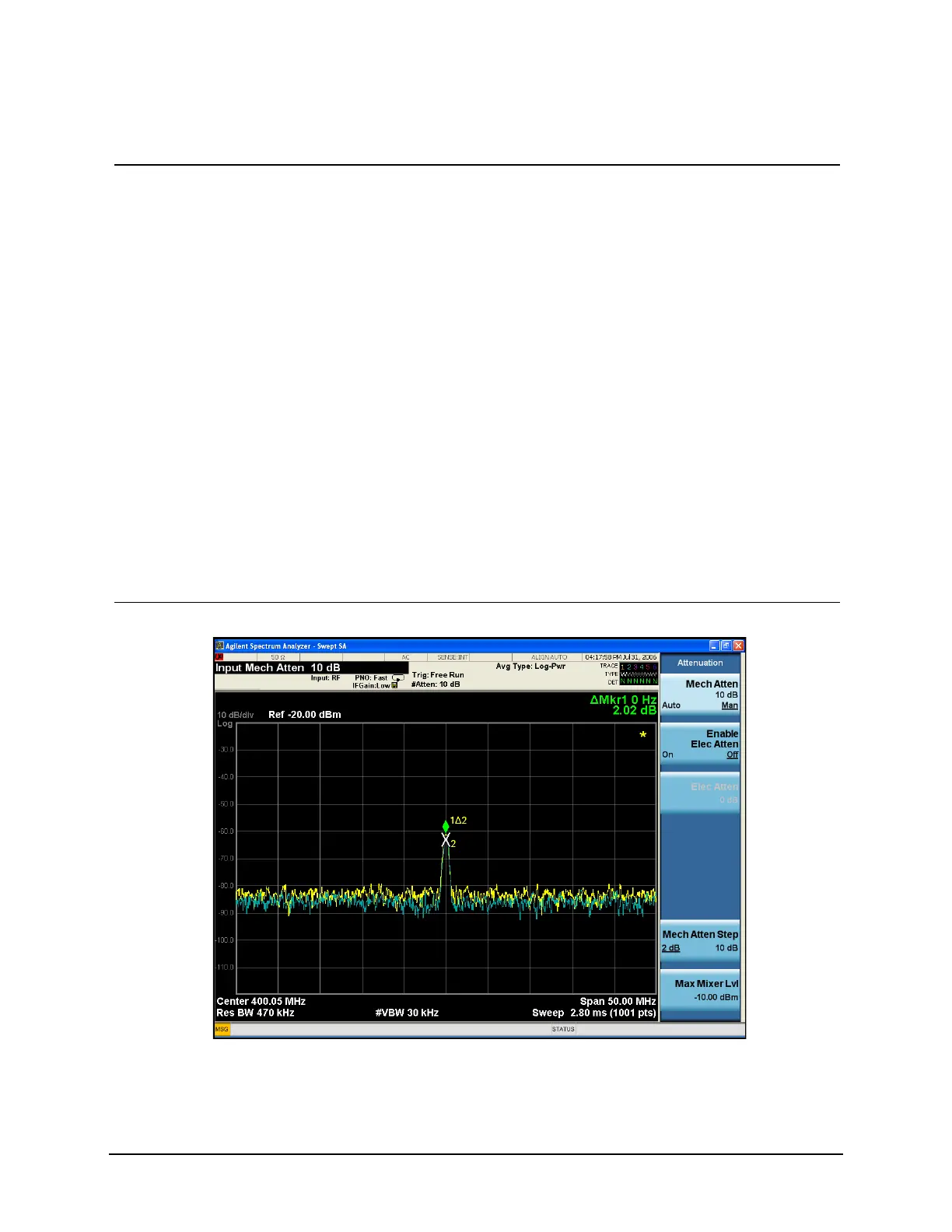Click the TRACE 1 2 3 4 5 6 indicator row
Viewport: 952px width, 1232px height.
click(628, 667)
